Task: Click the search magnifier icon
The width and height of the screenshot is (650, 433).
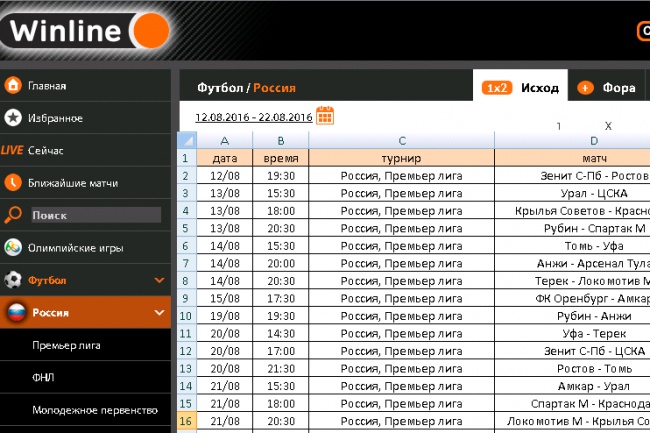Action: [x=13, y=215]
